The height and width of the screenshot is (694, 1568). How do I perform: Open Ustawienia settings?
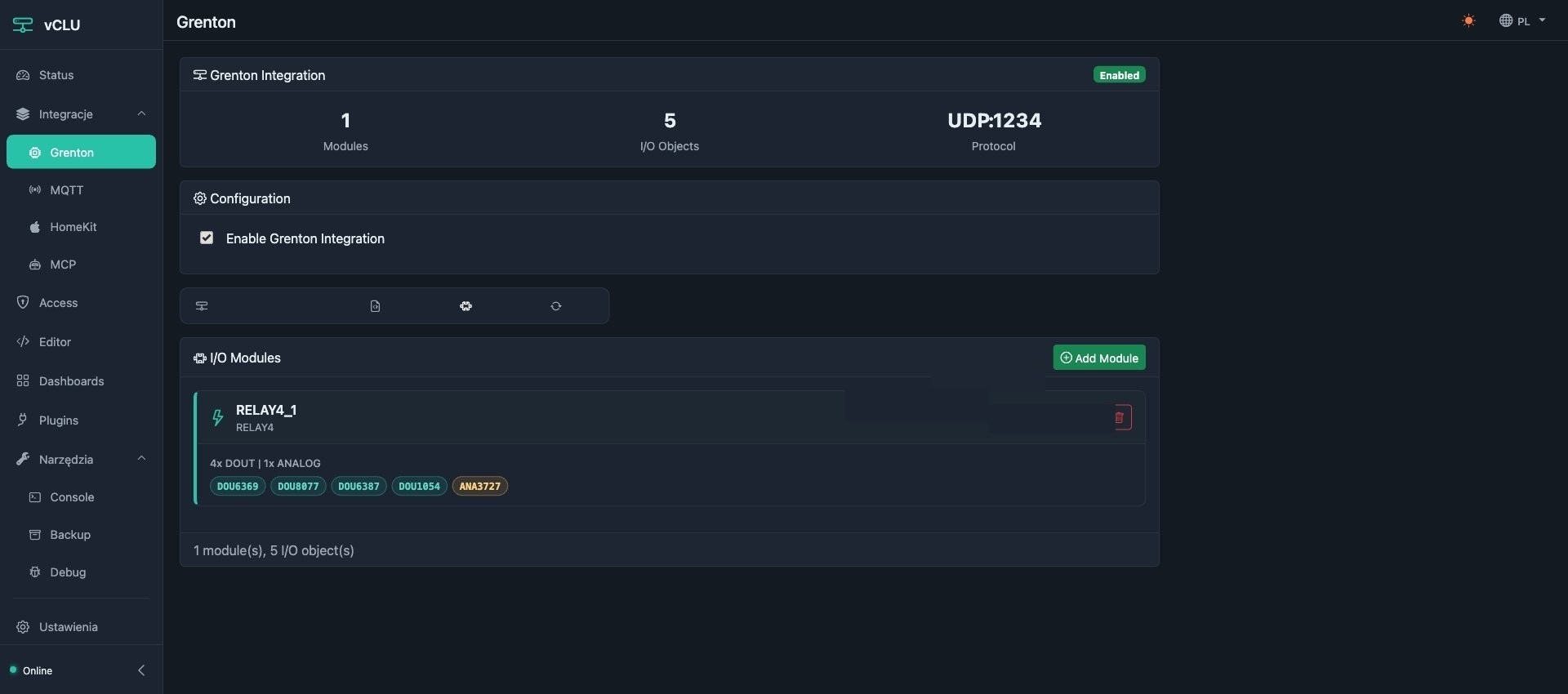(x=82, y=627)
